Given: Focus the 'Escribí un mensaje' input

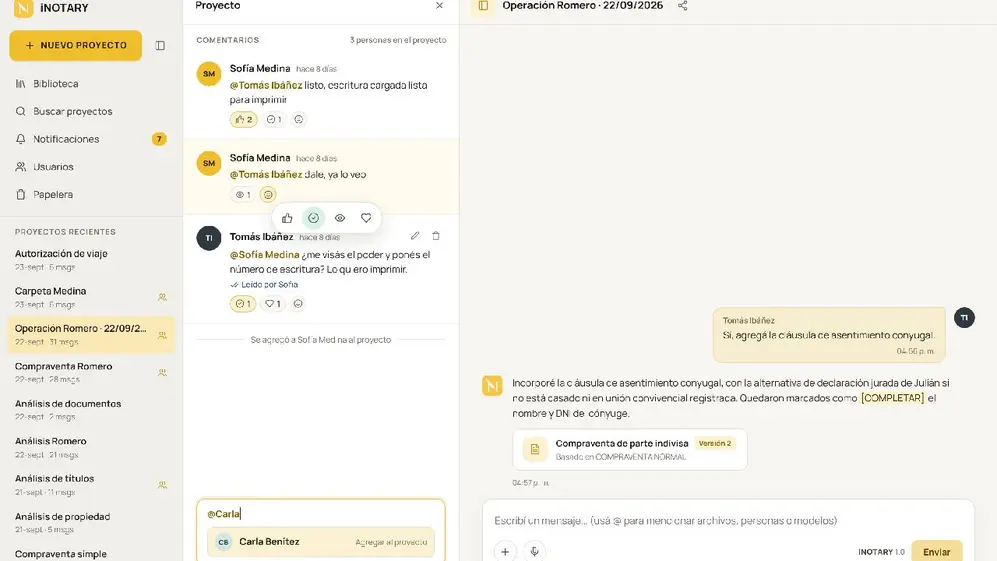Looking at the screenshot, I should tap(728, 521).
